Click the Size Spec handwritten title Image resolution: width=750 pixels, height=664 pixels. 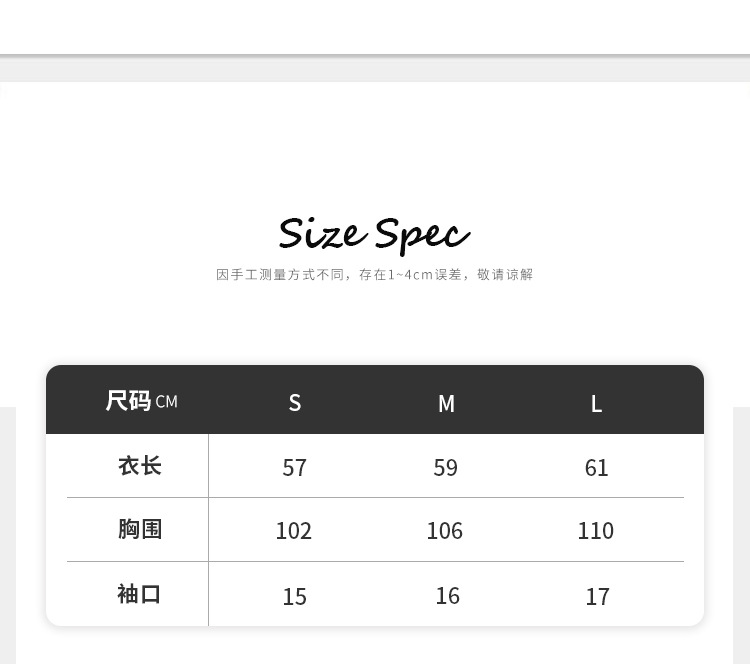coord(374,234)
